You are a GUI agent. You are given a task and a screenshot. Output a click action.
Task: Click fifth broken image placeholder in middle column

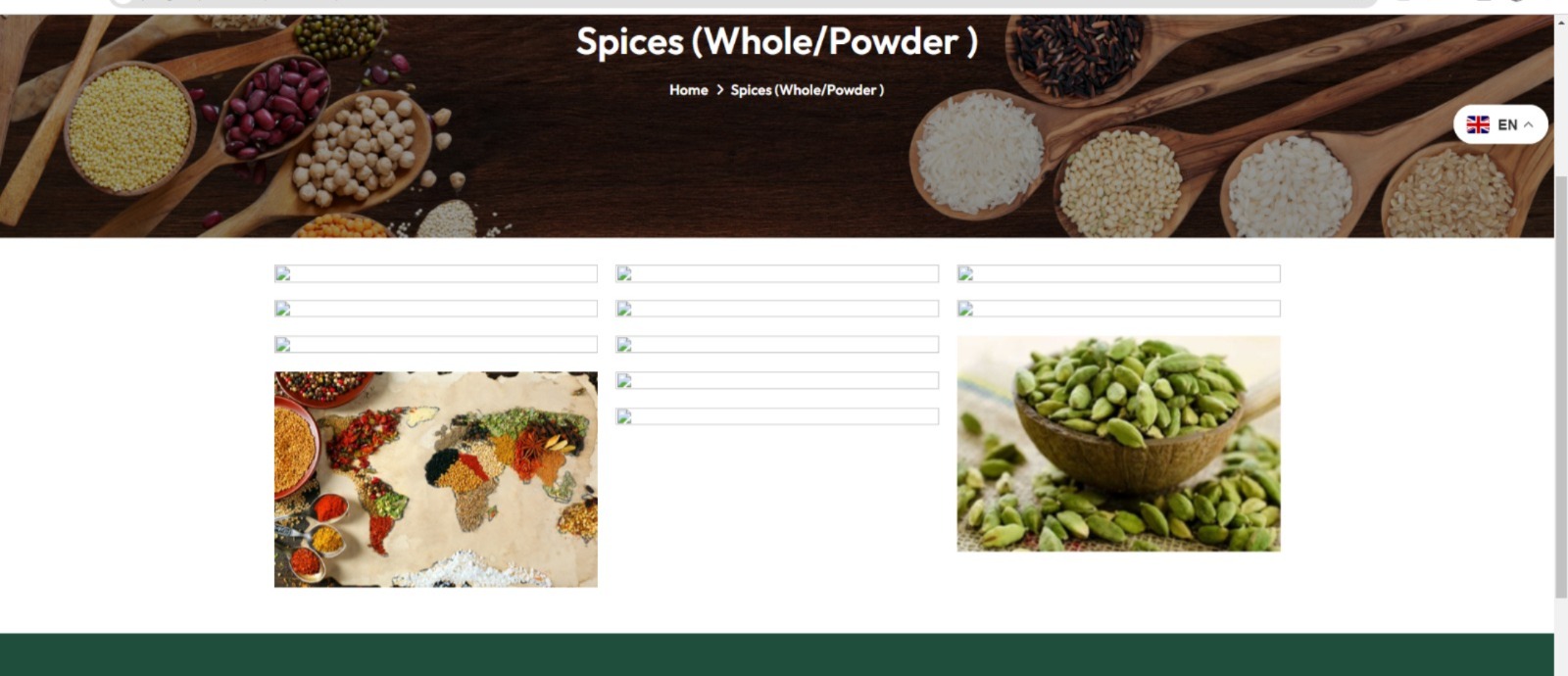777,416
